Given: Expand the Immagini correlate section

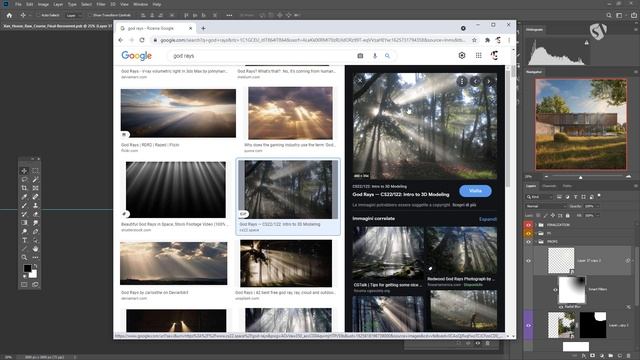Looking at the screenshot, I should pyautogui.click(x=488, y=219).
